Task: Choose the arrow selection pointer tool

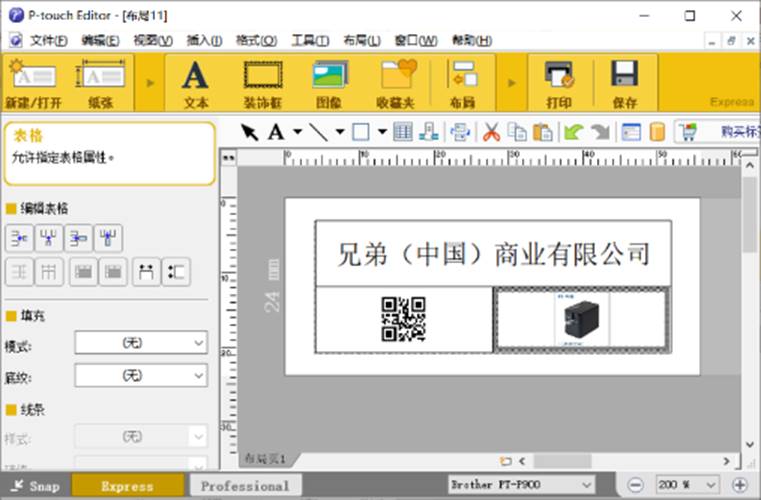Action: coord(249,132)
